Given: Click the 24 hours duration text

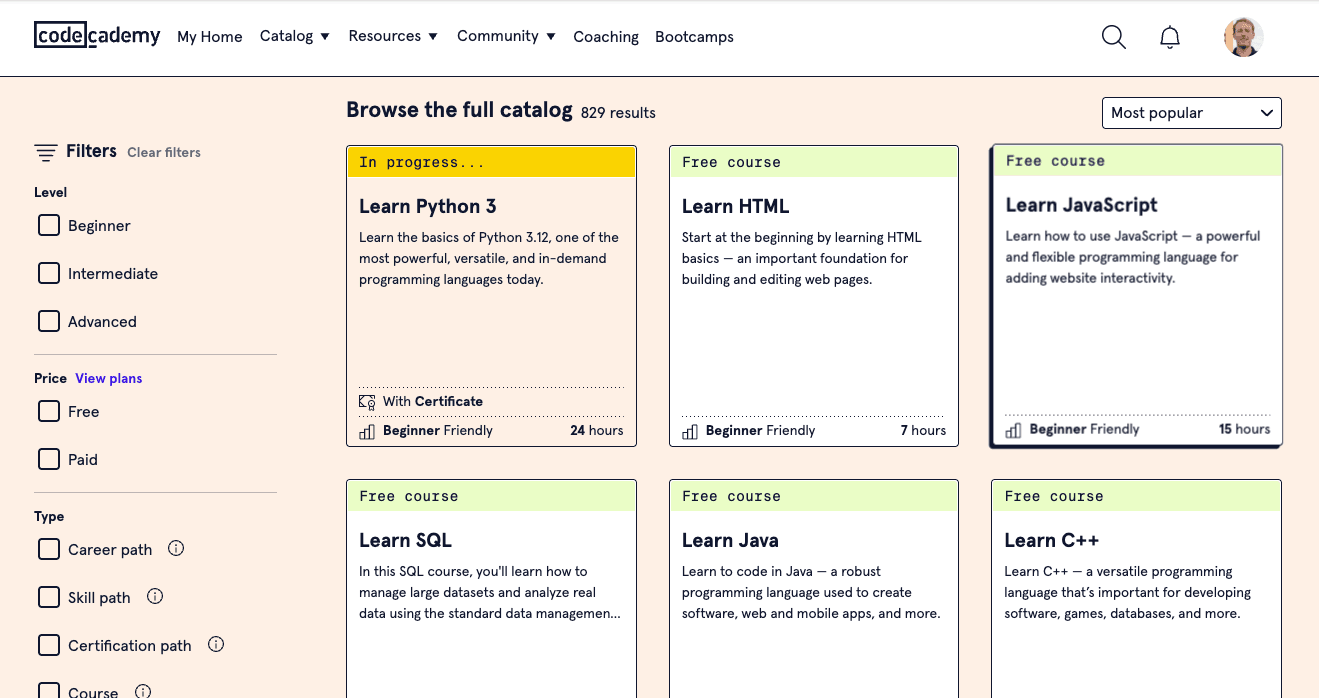Looking at the screenshot, I should [x=597, y=430].
